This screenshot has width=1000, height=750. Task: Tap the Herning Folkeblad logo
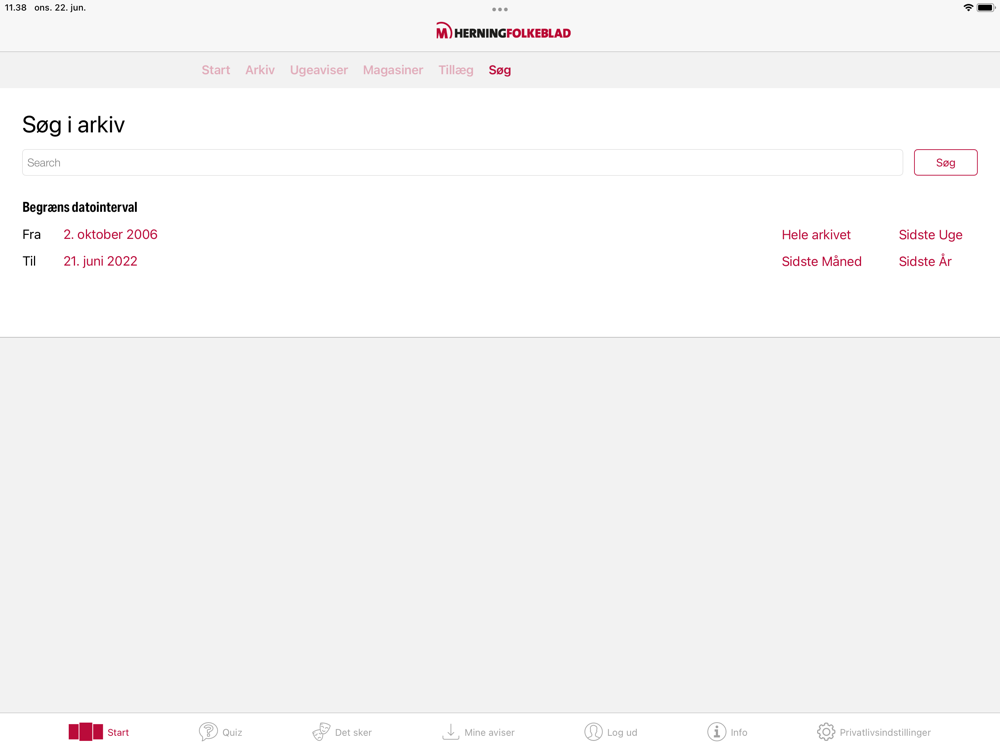(503, 31)
